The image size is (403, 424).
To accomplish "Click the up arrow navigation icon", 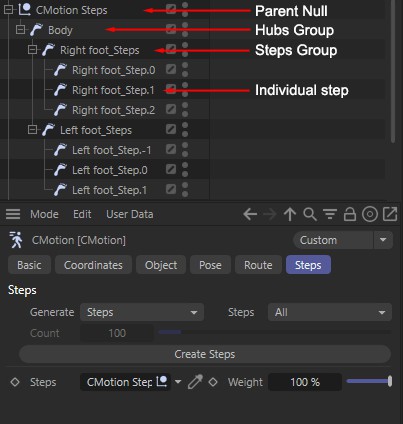I will tap(290, 214).
